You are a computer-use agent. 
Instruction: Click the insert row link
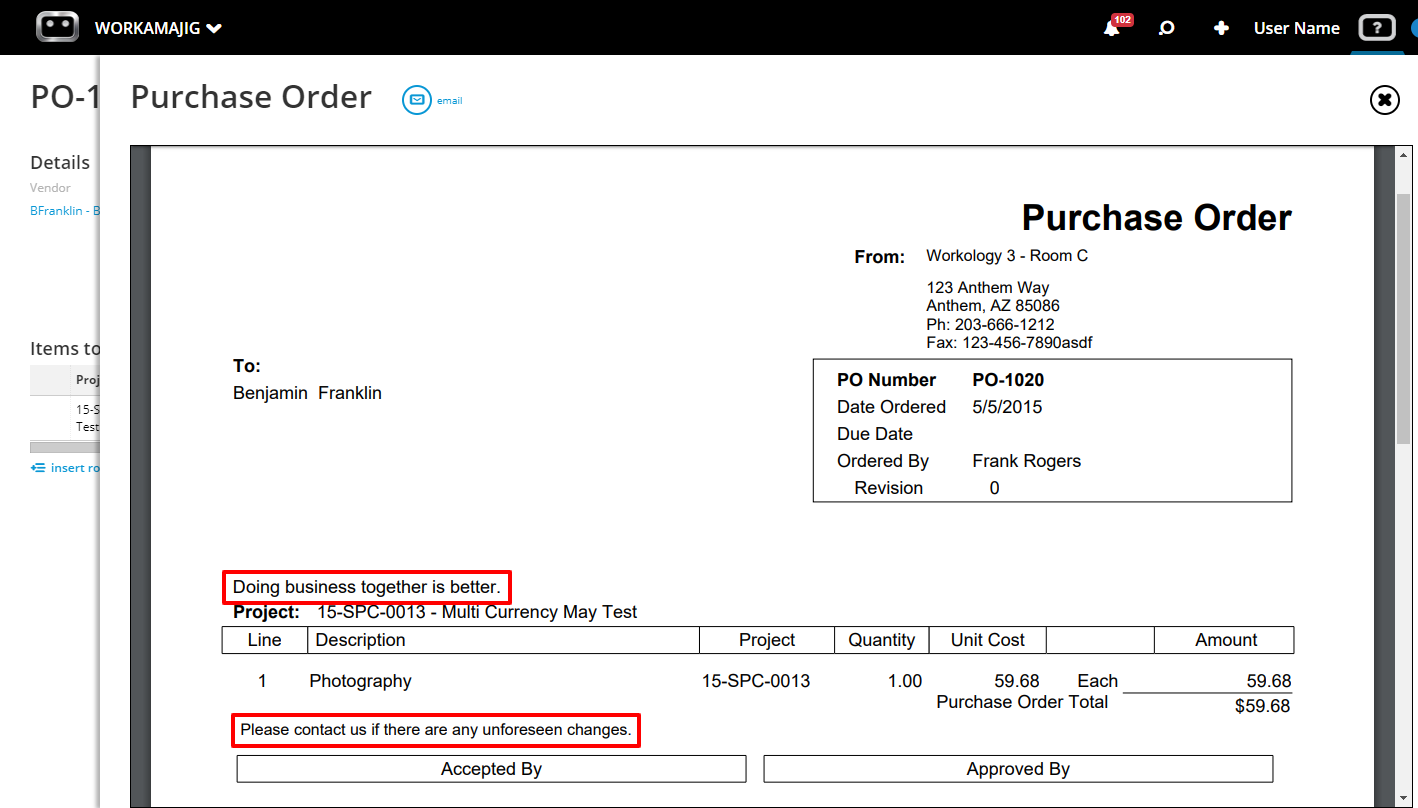[x=65, y=468]
